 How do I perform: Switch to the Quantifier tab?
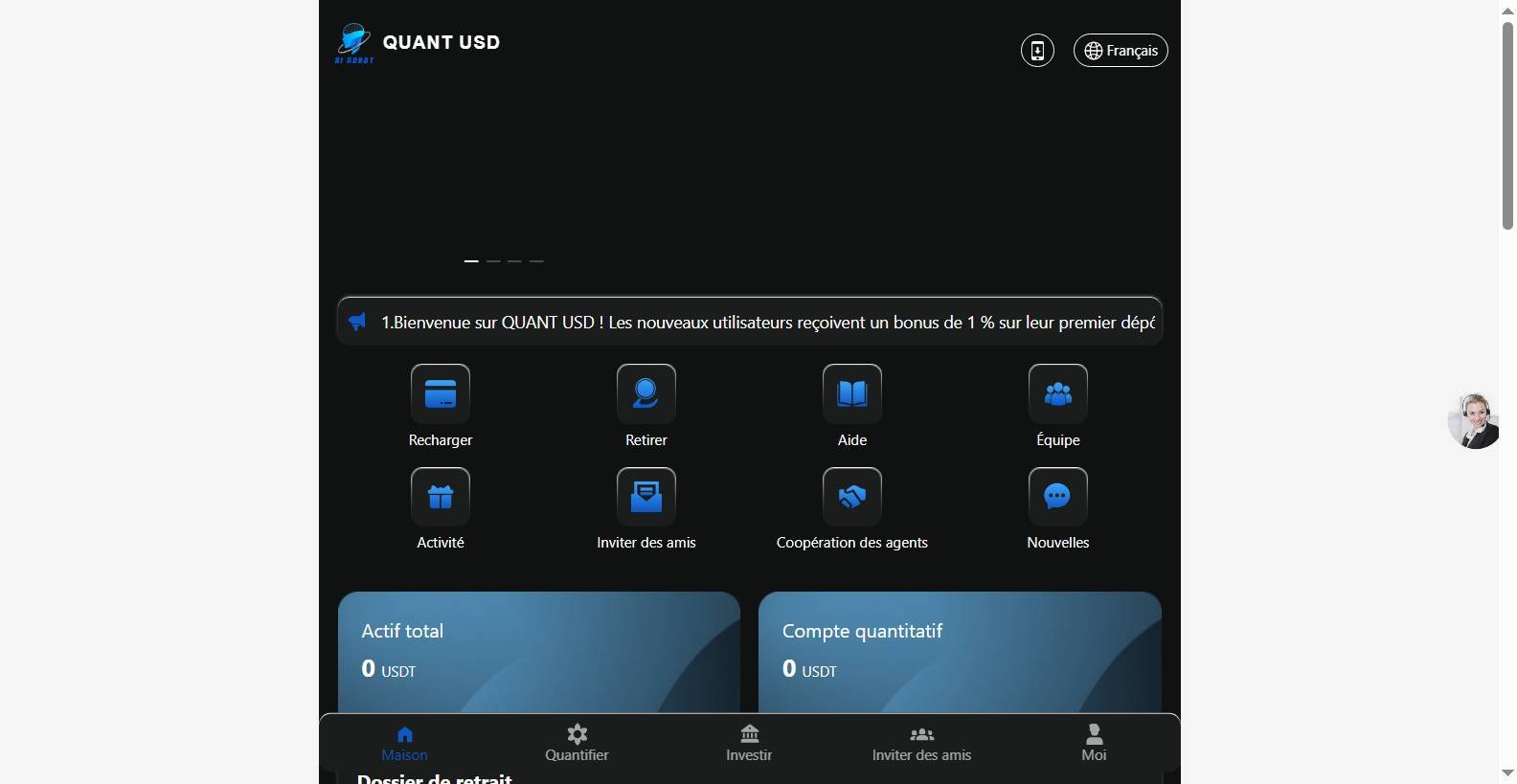577,743
